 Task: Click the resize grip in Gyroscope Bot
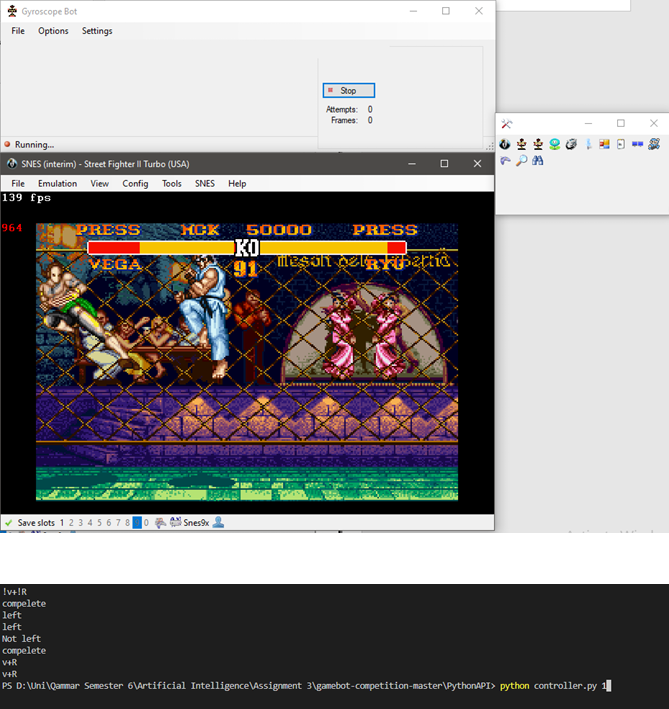click(x=490, y=146)
